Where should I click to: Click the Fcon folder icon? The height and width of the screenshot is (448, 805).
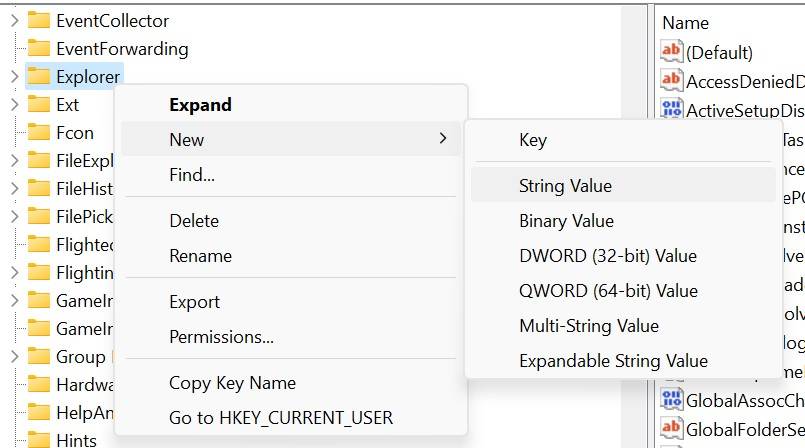(x=39, y=132)
